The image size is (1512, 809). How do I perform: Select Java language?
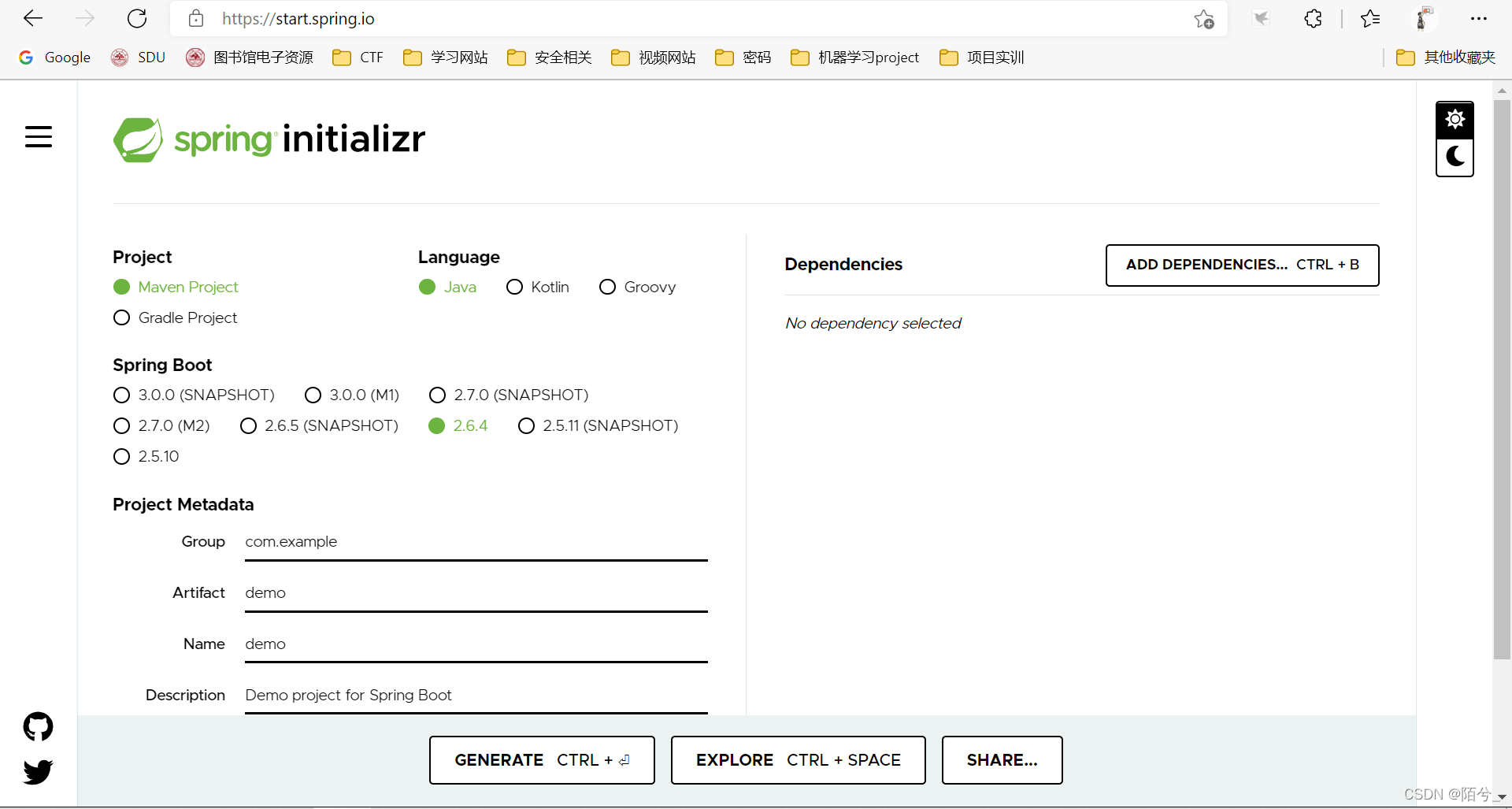[x=447, y=287]
